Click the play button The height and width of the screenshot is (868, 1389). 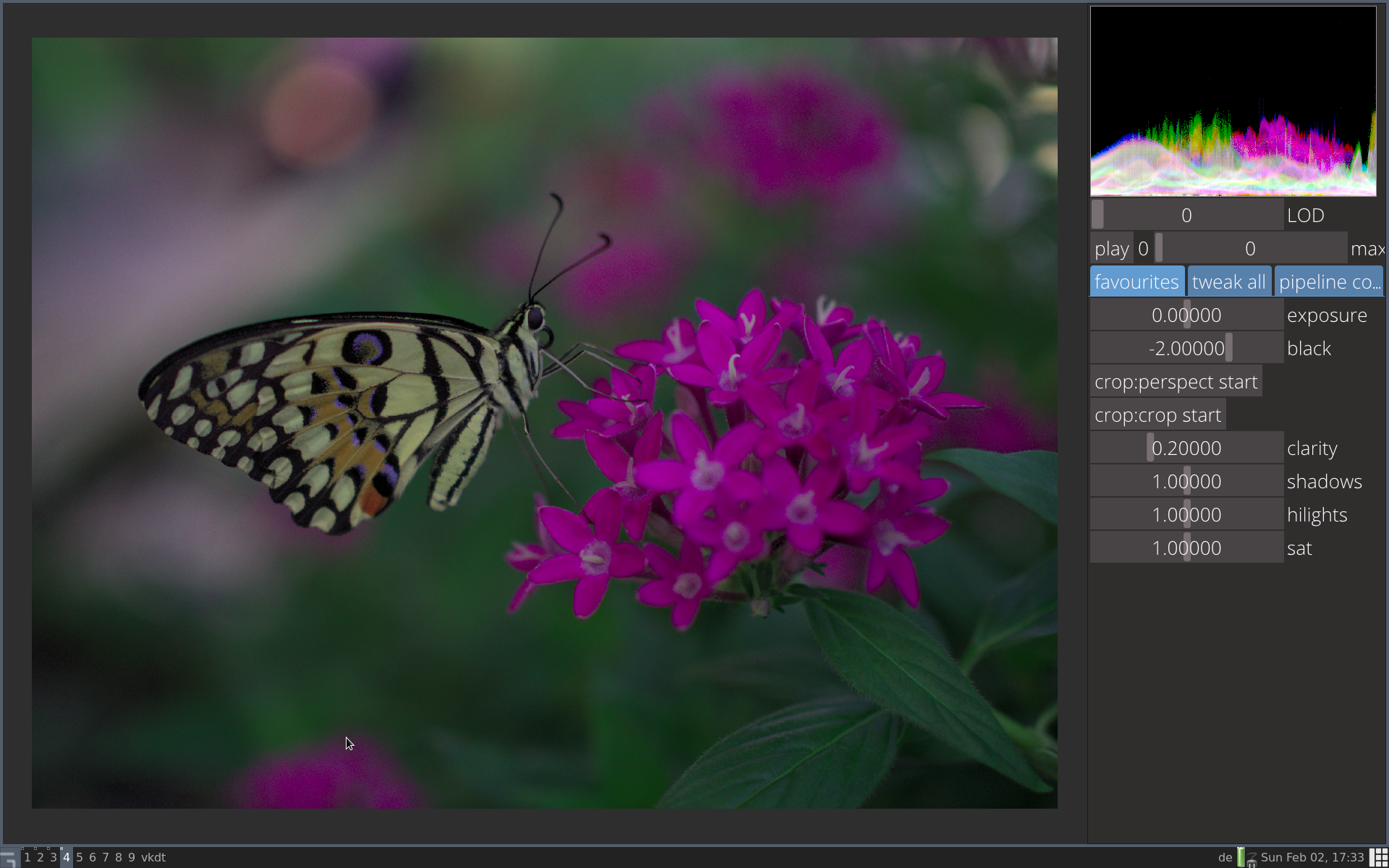click(1111, 249)
